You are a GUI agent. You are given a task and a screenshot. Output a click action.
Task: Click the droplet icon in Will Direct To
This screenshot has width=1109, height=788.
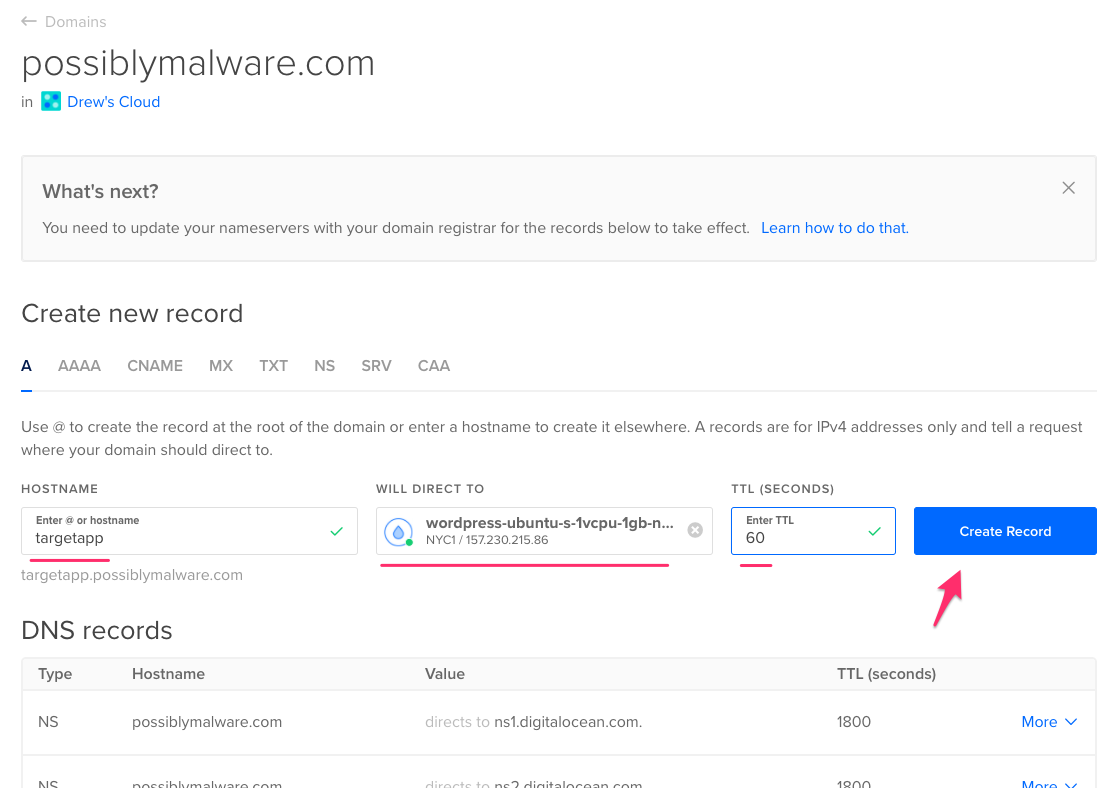click(x=399, y=532)
